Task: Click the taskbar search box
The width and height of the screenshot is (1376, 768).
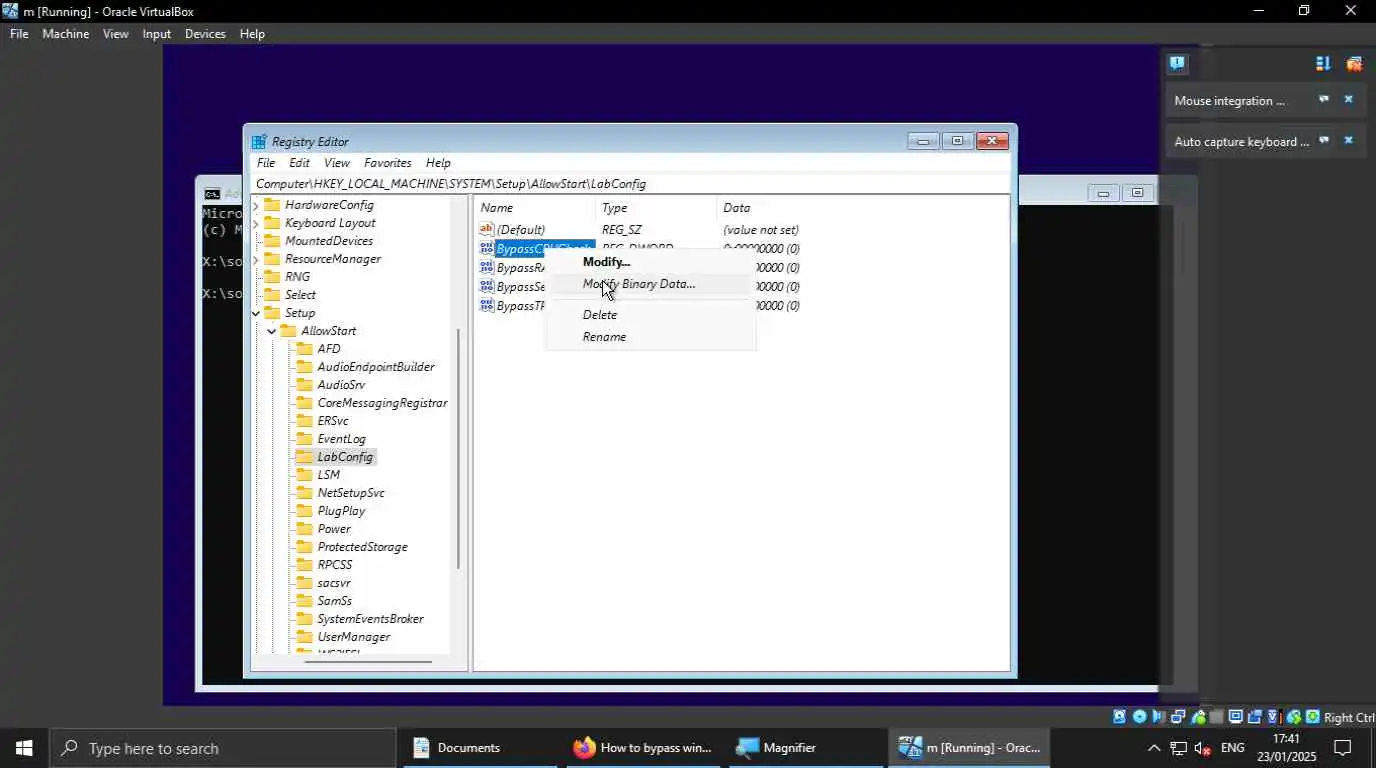Action: point(223,748)
